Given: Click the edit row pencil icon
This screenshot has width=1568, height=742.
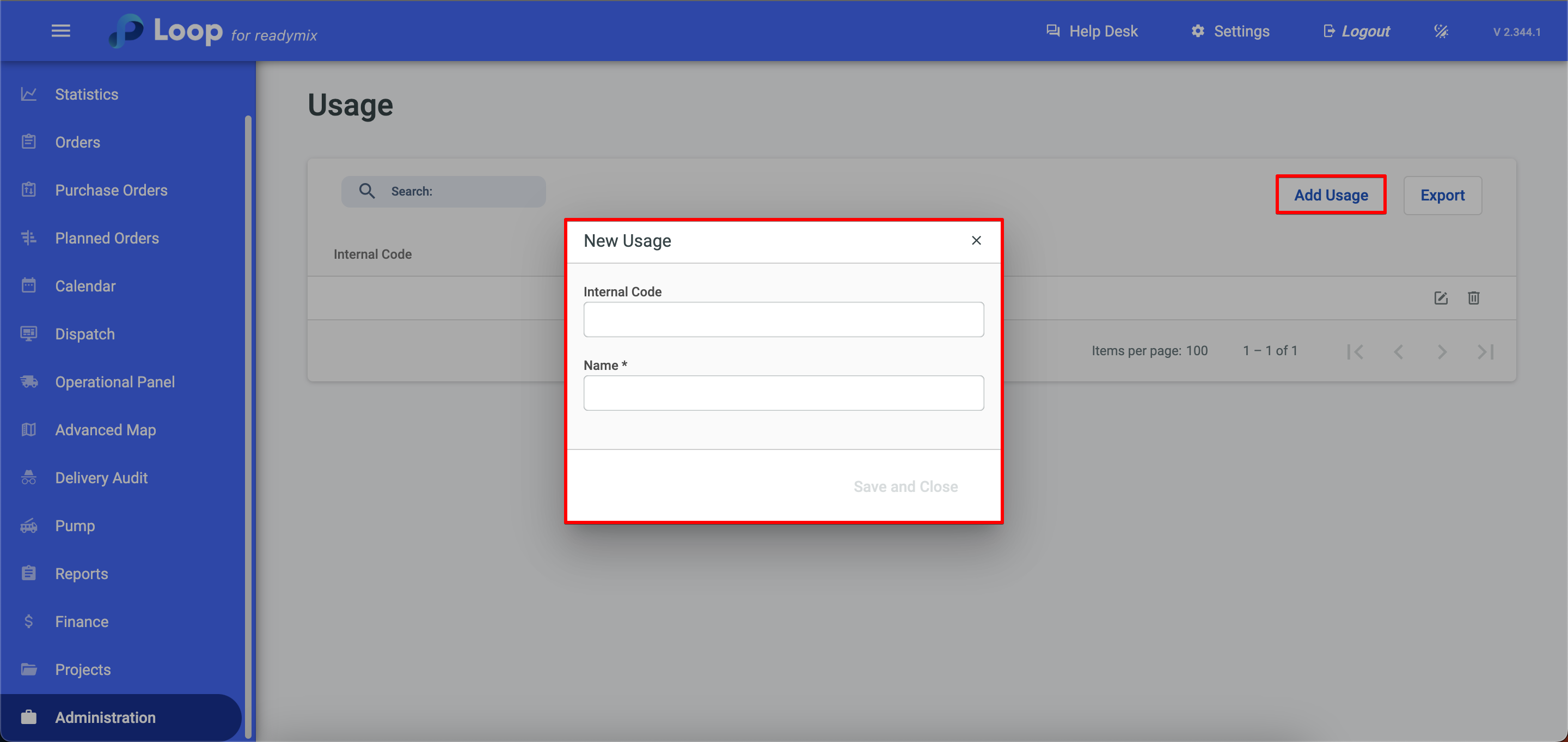Looking at the screenshot, I should [x=1440, y=298].
